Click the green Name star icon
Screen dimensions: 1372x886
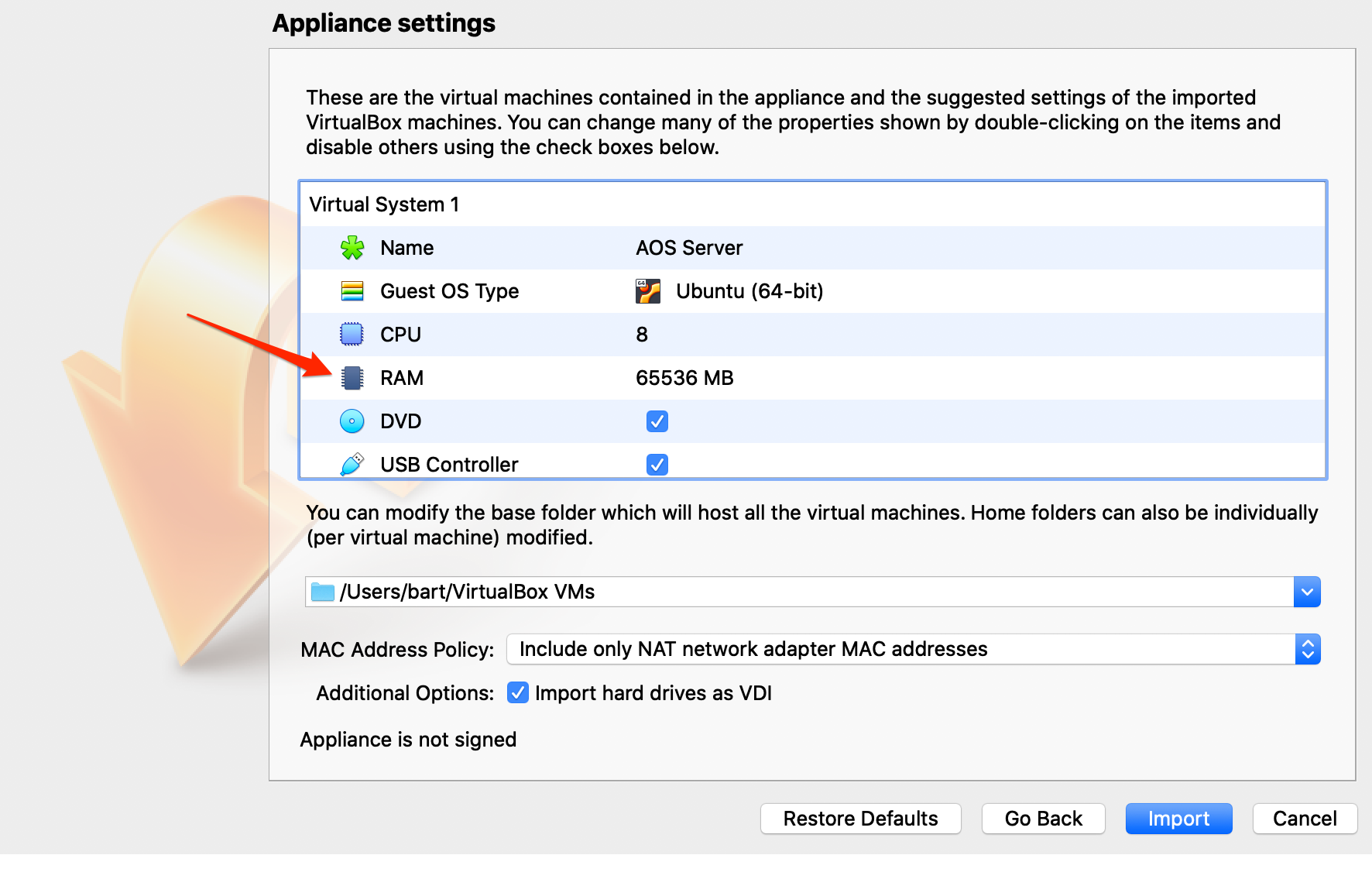point(352,248)
